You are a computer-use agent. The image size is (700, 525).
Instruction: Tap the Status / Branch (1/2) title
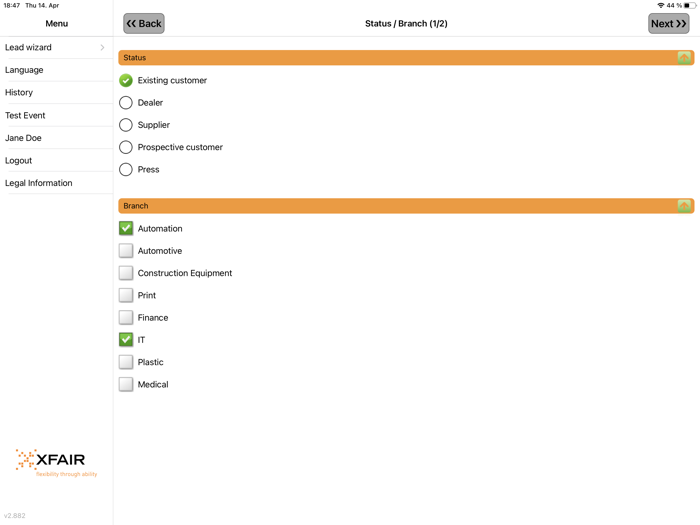tap(406, 24)
